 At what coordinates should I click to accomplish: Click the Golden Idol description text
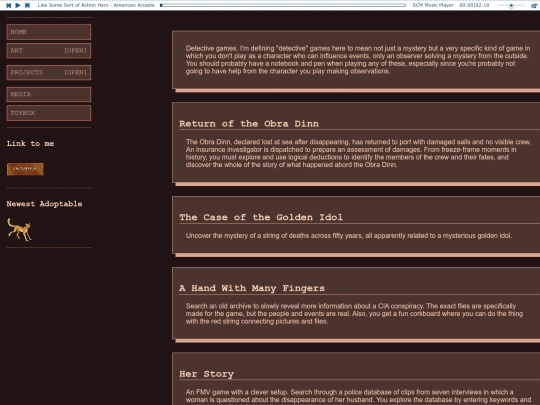tap(349, 236)
